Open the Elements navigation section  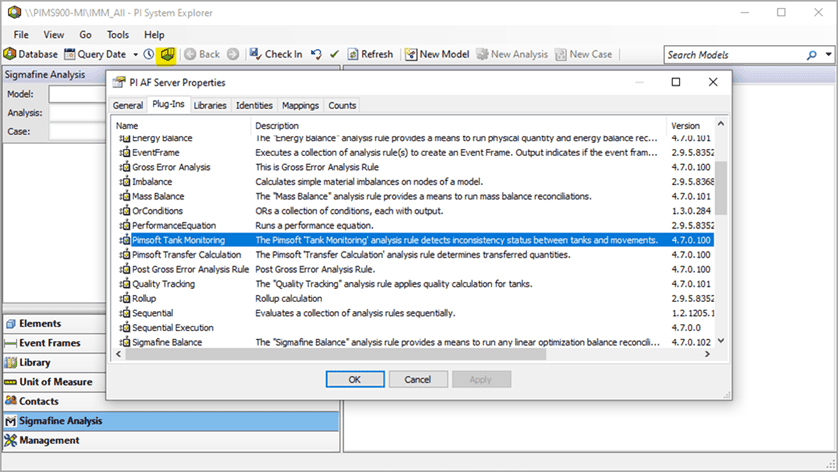pos(55,323)
